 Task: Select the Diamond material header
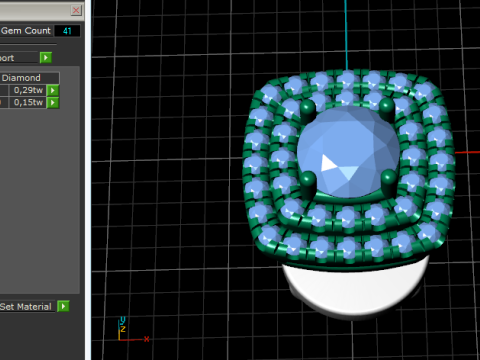tap(29, 78)
